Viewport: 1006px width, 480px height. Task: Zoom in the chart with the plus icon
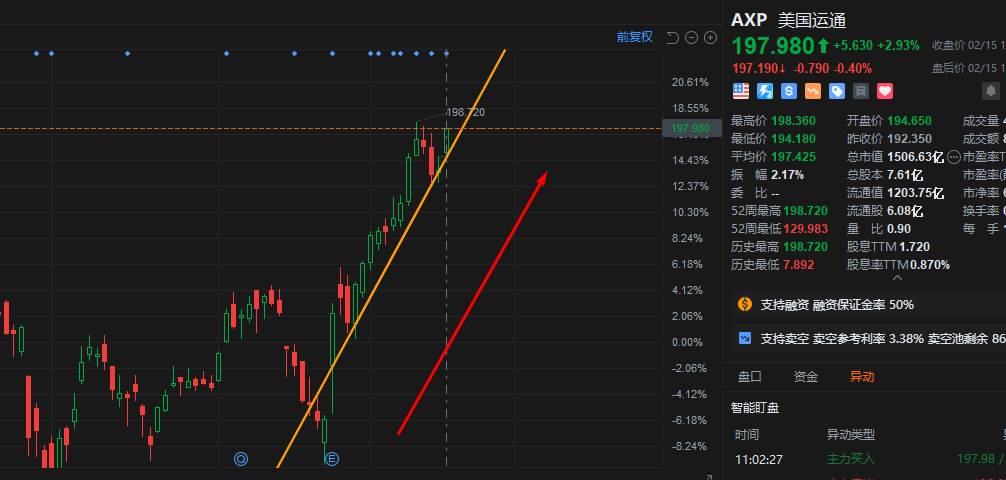coord(710,37)
